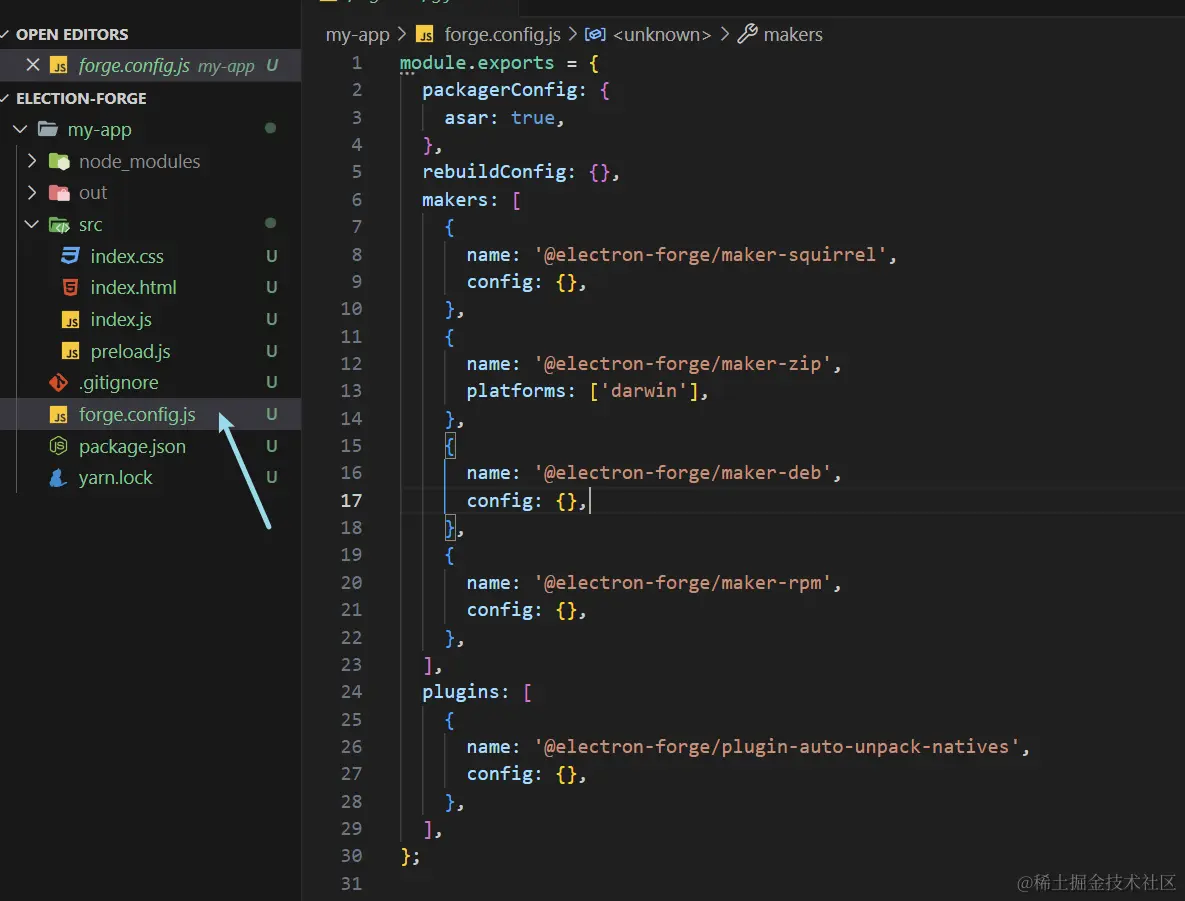Image resolution: width=1185 pixels, height=901 pixels.
Task: Open .gitignore file
Action: tap(119, 383)
